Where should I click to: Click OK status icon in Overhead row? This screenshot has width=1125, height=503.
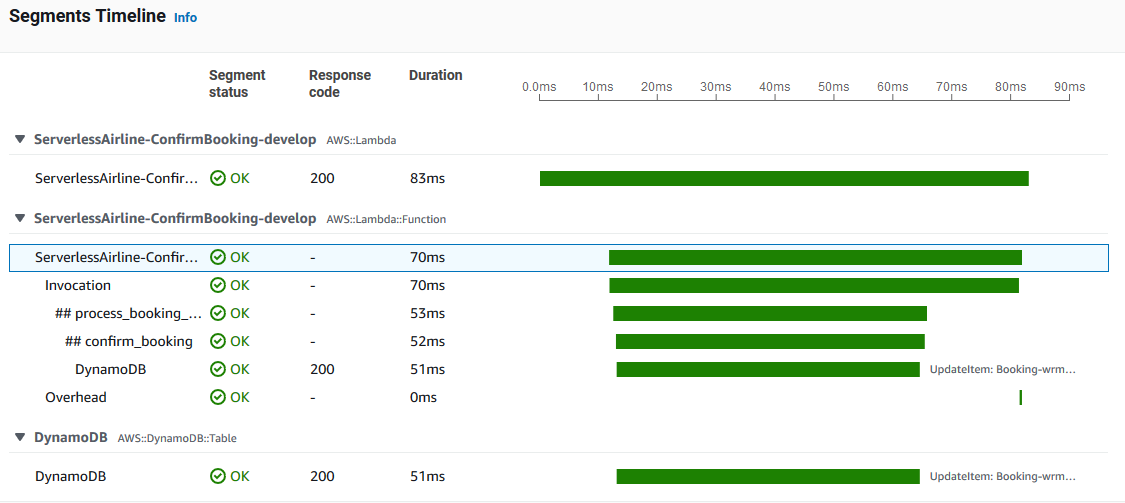click(218, 397)
